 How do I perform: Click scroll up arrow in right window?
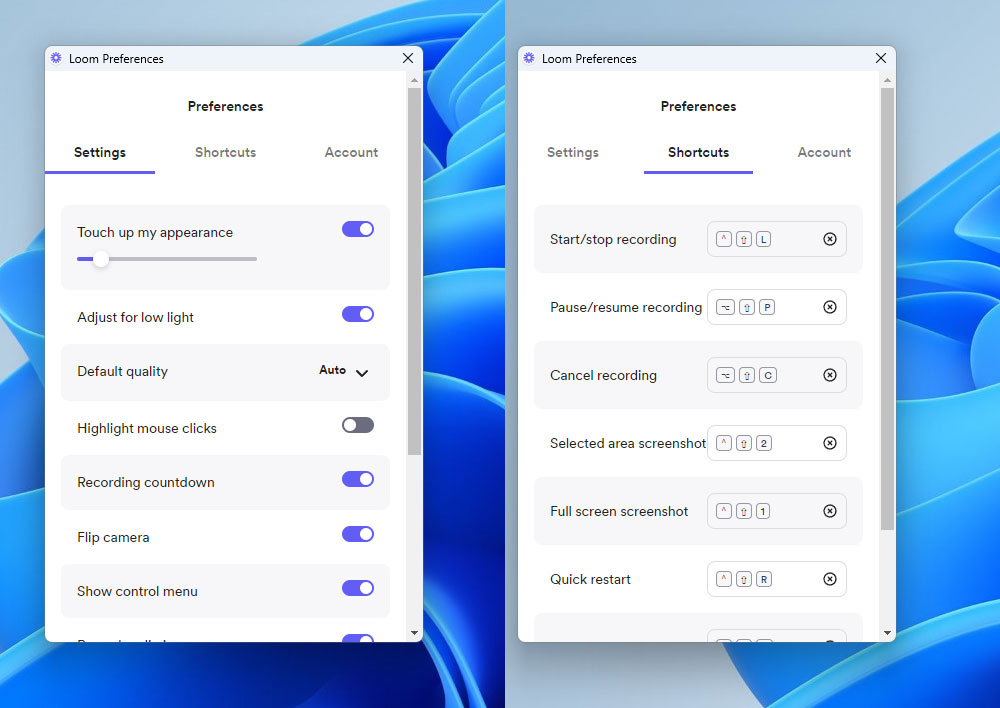coord(887,80)
